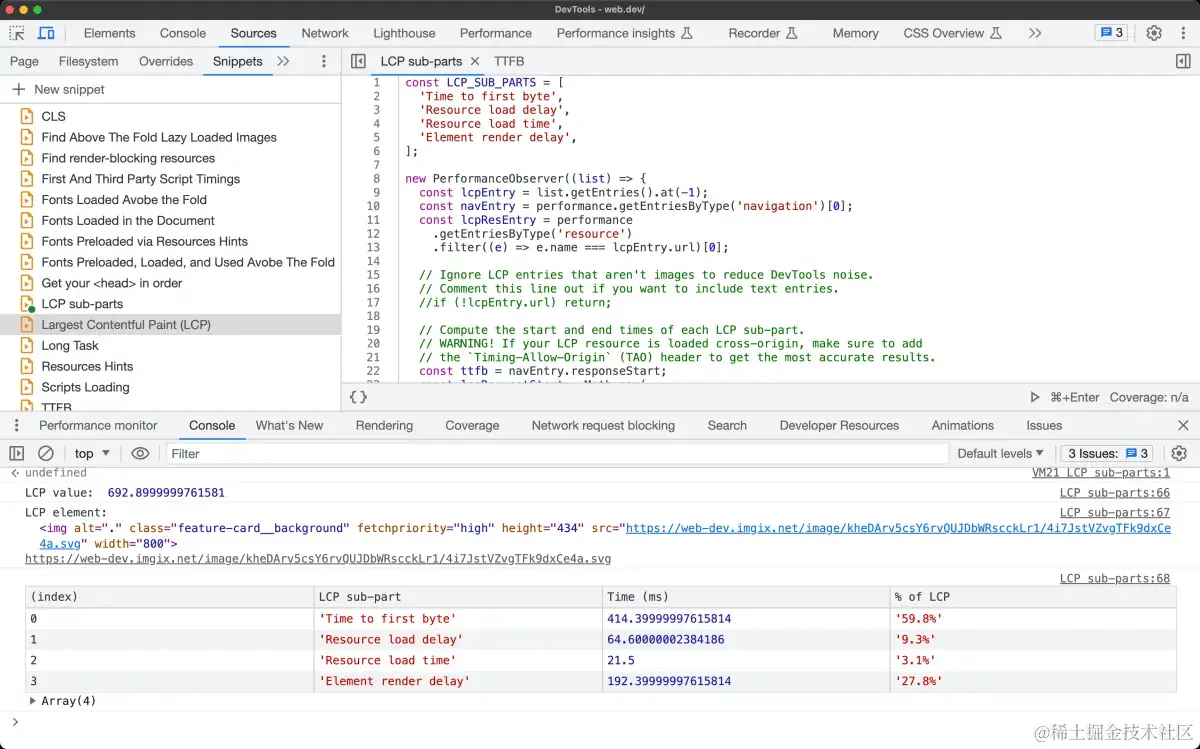Click the First And Third Party Script Timings icon
The image size is (1200, 749).
[x=27, y=179]
